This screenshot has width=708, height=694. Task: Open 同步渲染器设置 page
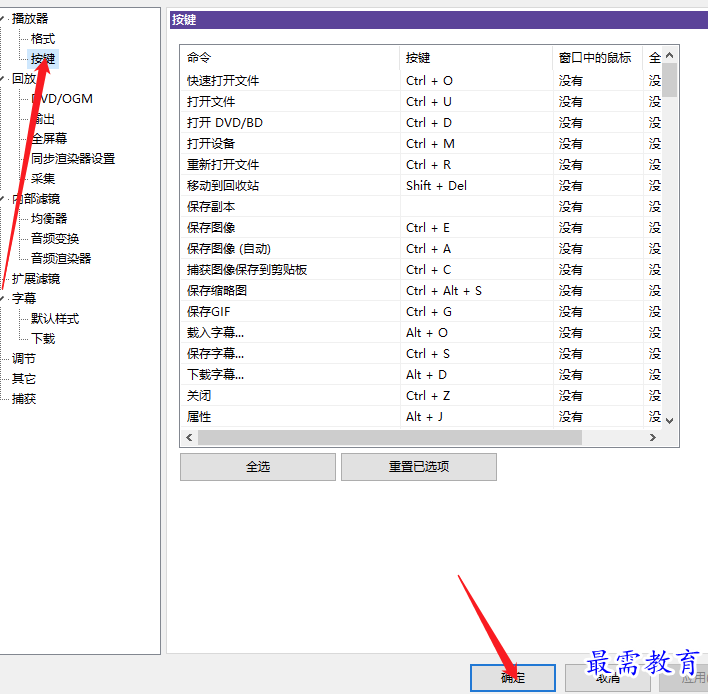click(73, 158)
